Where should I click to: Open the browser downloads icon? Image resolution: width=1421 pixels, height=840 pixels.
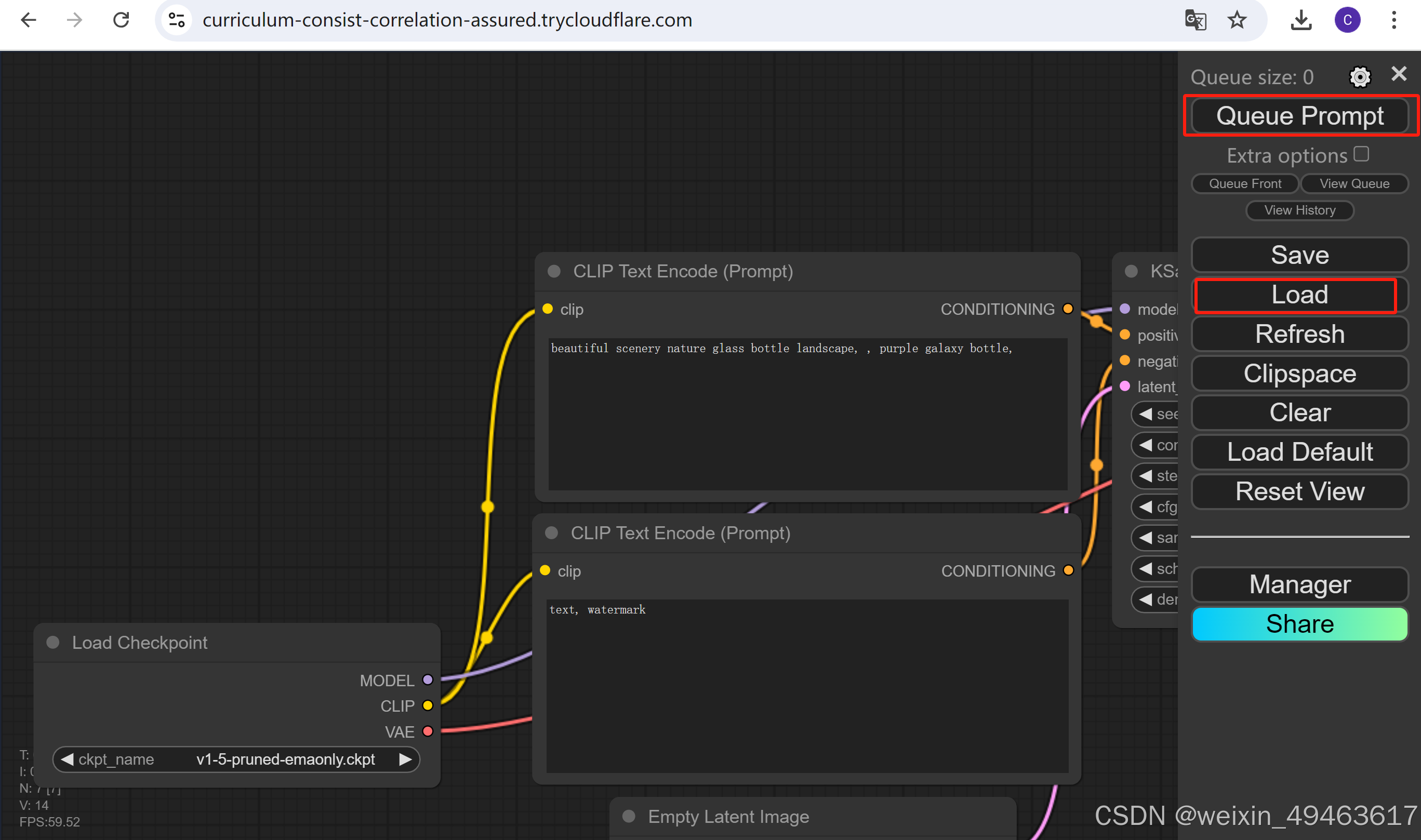point(1300,20)
